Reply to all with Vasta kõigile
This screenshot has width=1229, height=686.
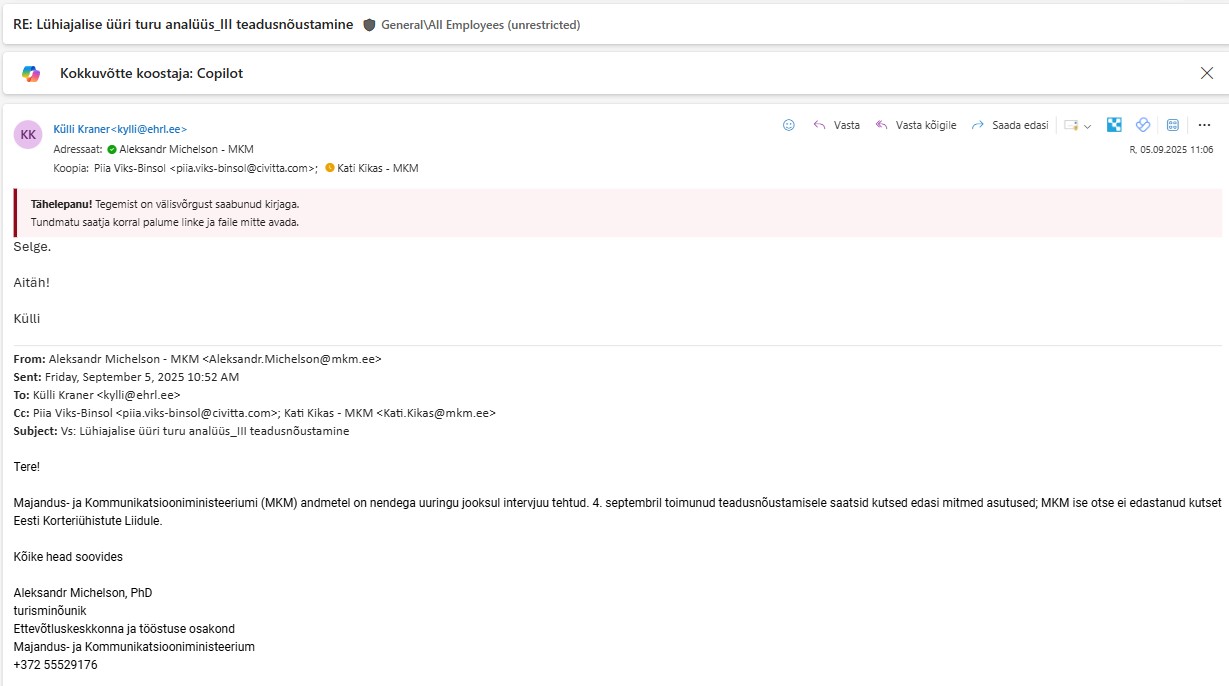pyautogui.click(x=916, y=125)
